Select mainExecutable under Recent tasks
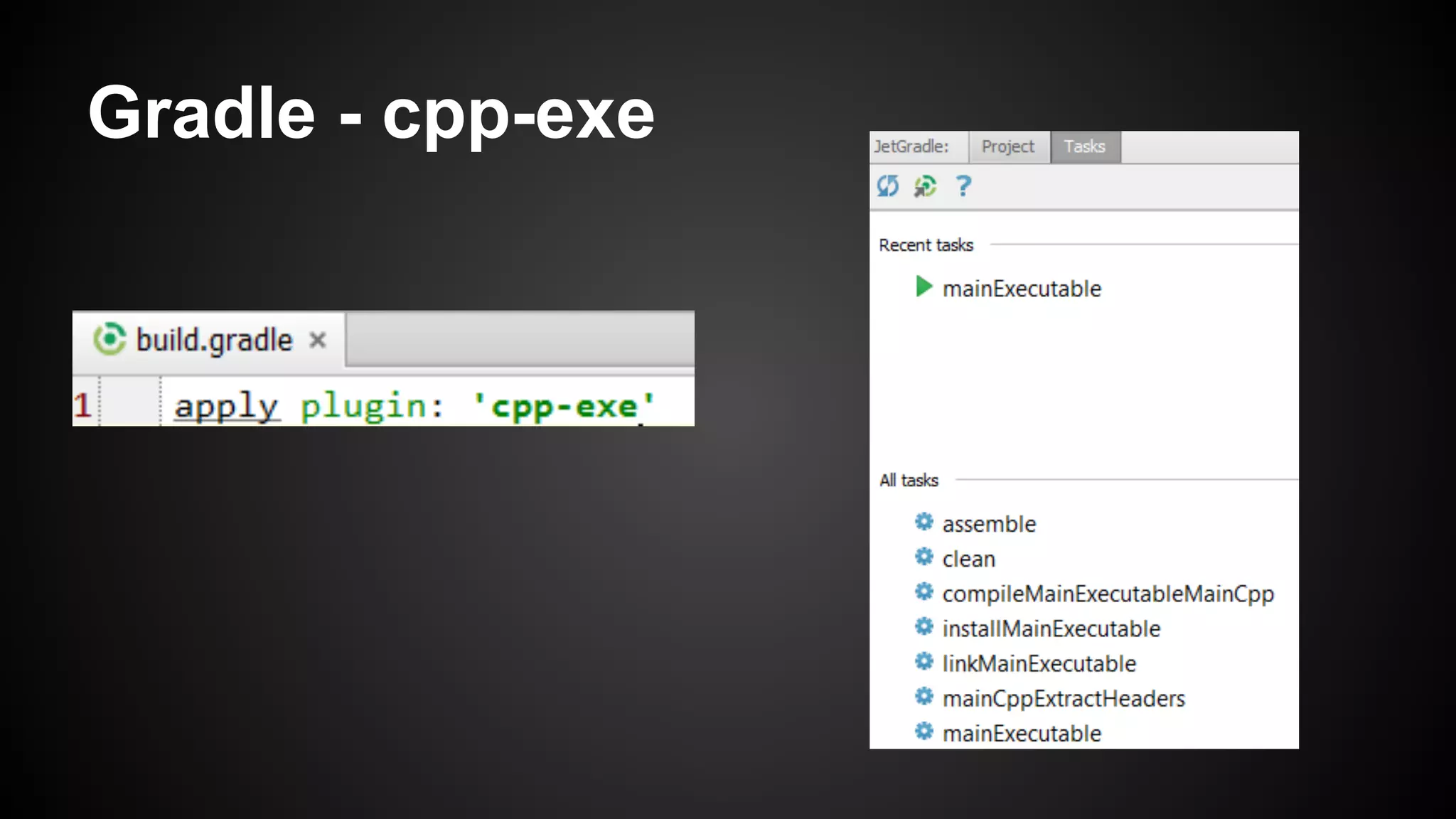 [x=1022, y=289]
